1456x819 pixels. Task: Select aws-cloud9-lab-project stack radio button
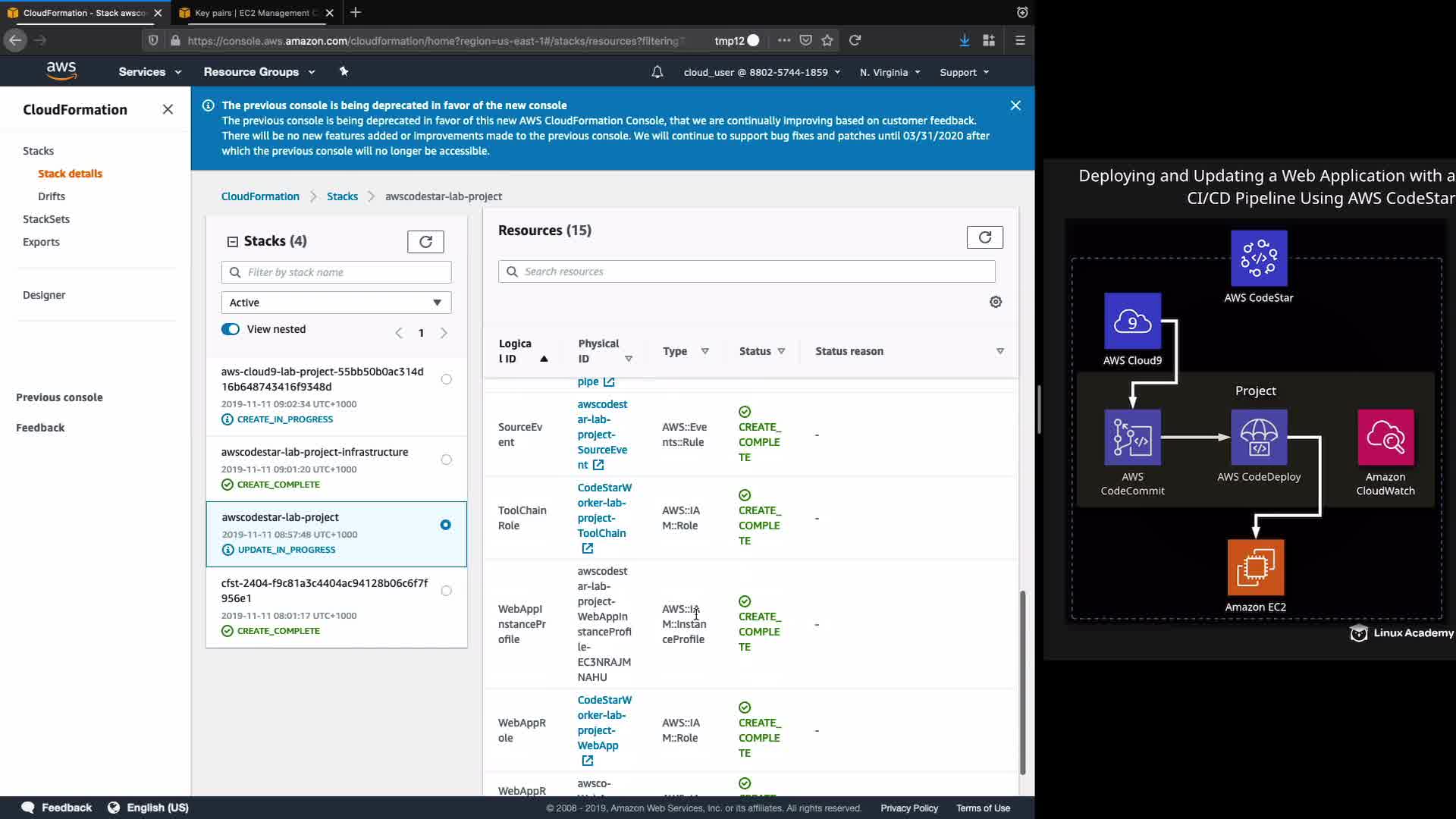(x=446, y=379)
